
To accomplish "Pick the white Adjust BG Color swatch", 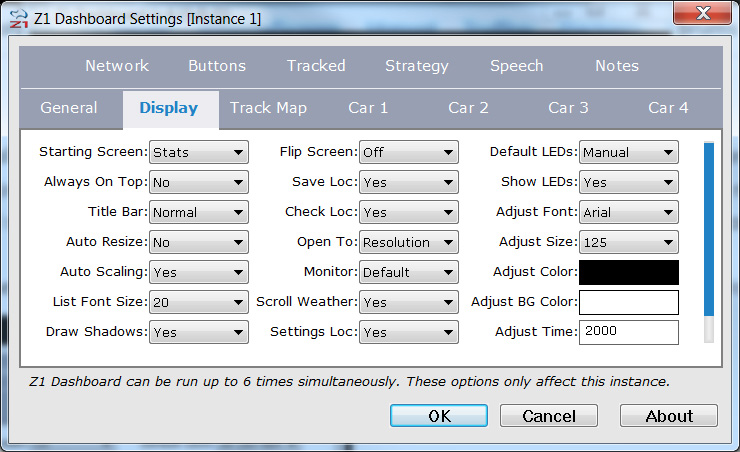I will click(x=629, y=302).
